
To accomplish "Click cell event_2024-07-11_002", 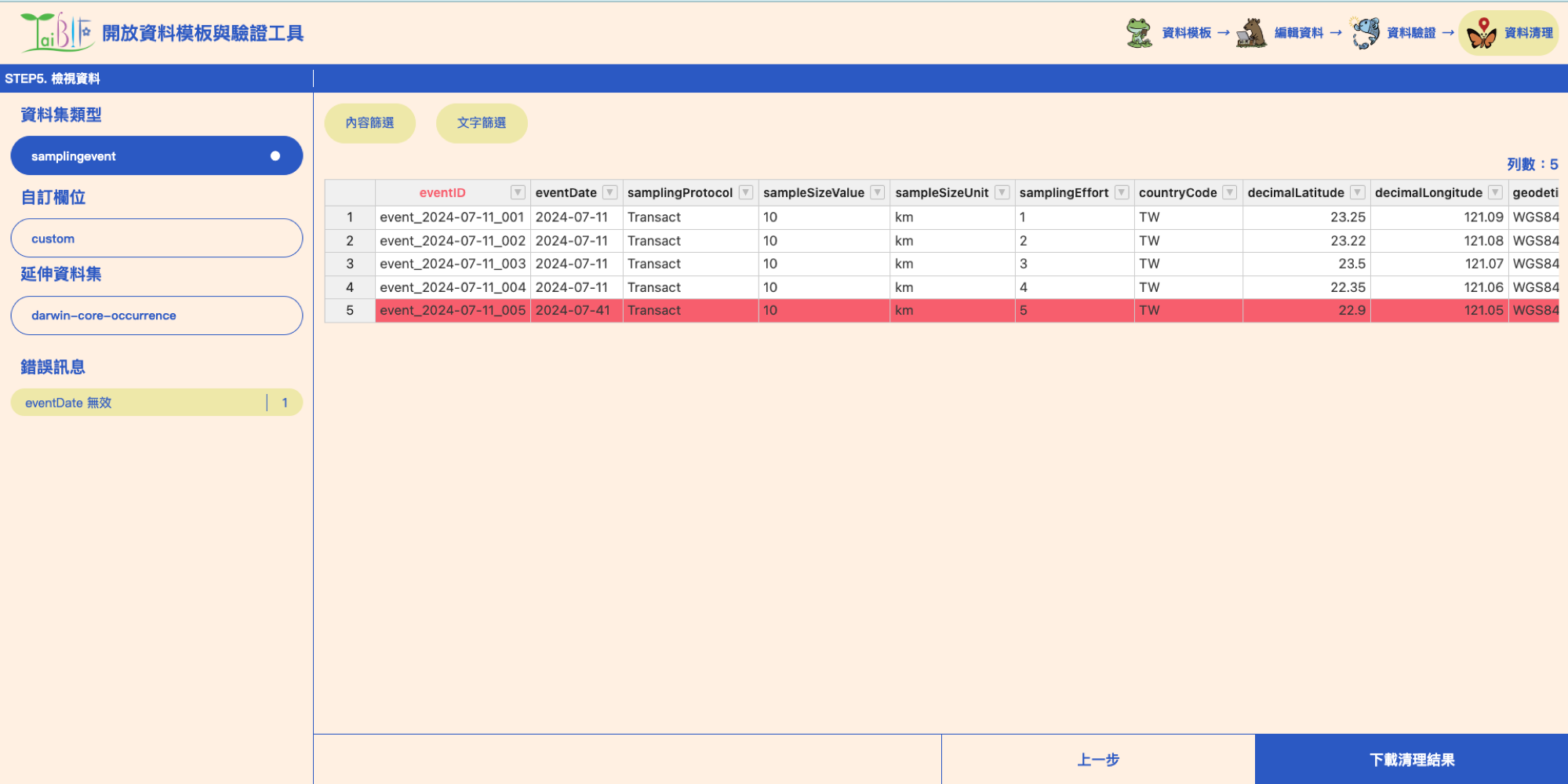I will pyautogui.click(x=453, y=240).
